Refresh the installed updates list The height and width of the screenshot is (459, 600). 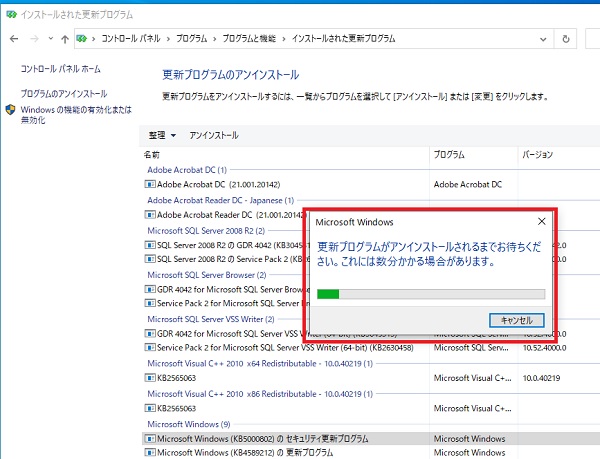tap(566, 39)
